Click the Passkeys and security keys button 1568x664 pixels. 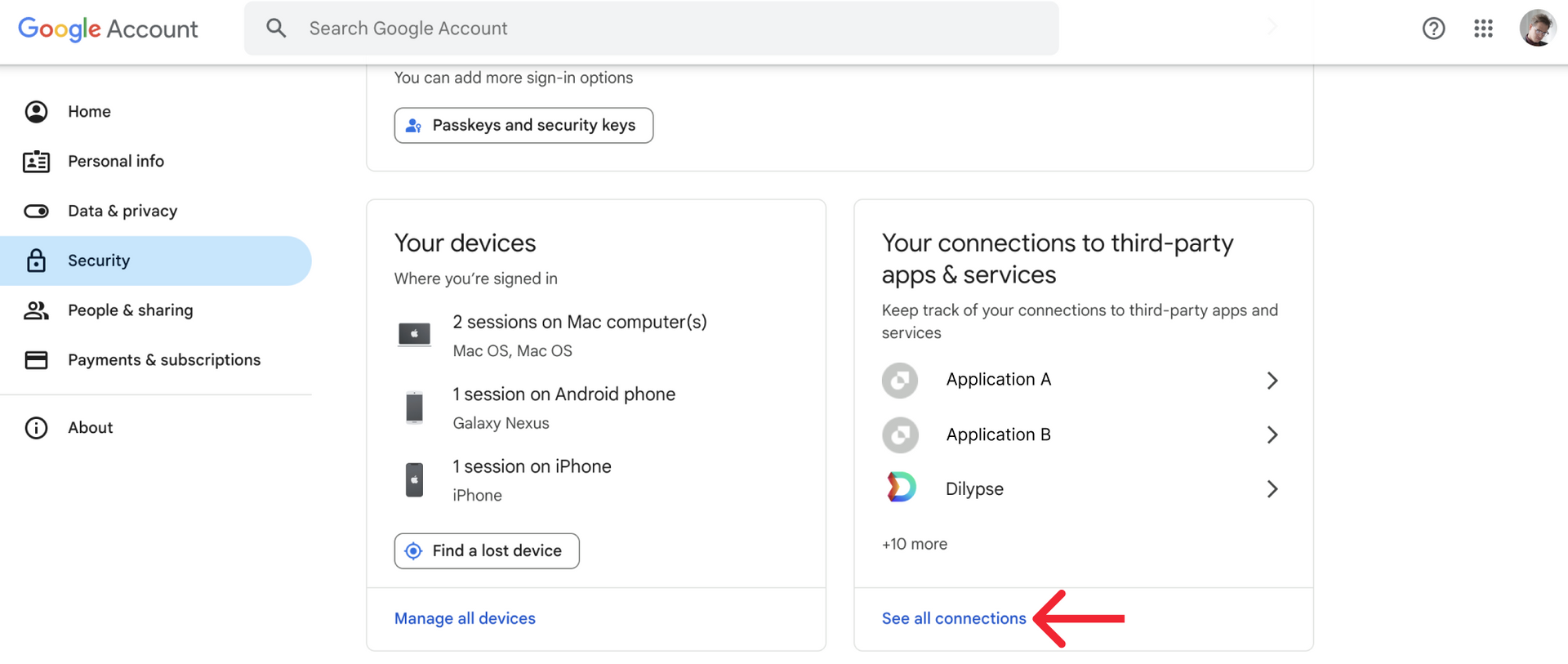(x=523, y=125)
